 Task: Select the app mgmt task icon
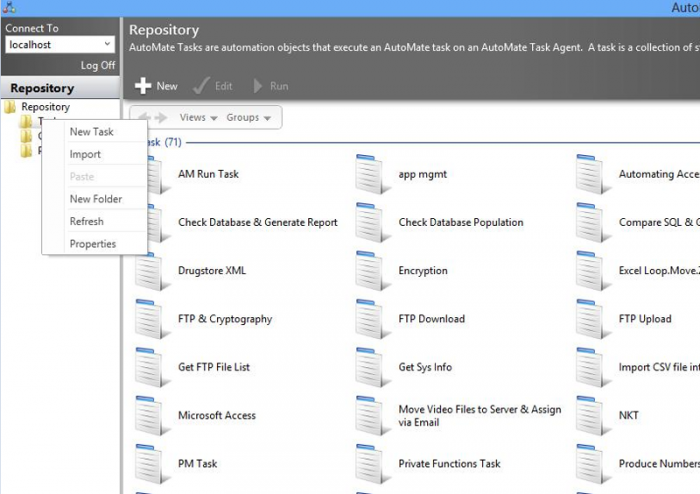coord(371,175)
